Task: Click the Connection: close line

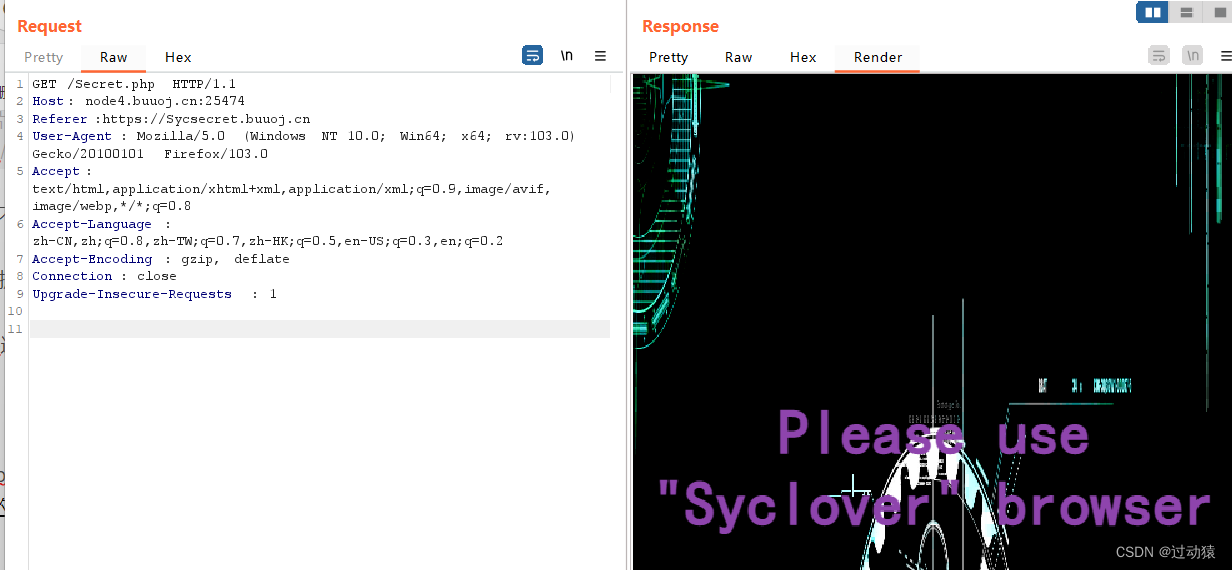Action: (104, 276)
